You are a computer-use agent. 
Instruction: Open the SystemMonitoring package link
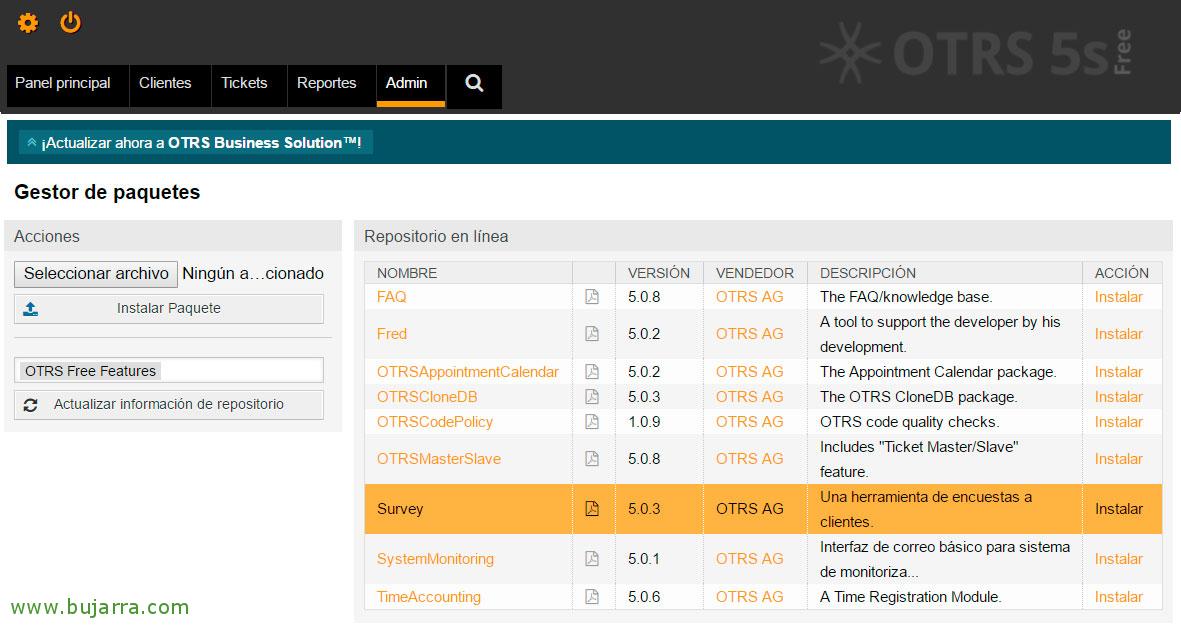435,559
